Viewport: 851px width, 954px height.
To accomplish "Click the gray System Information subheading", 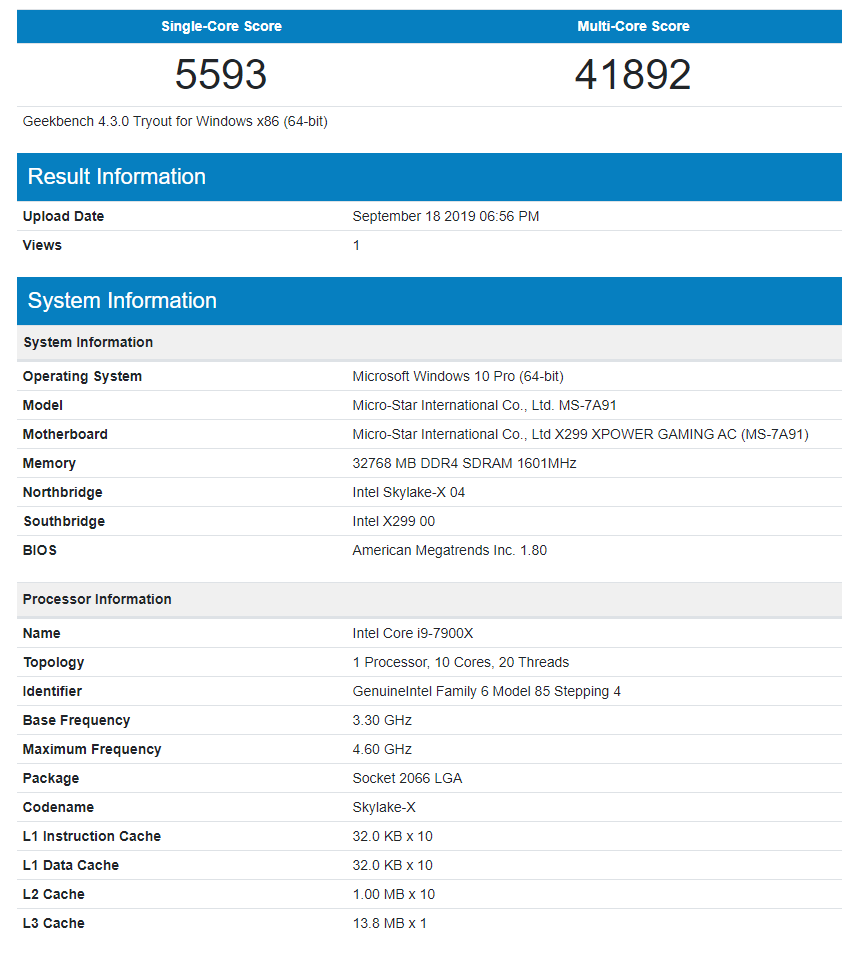I will pos(88,343).
